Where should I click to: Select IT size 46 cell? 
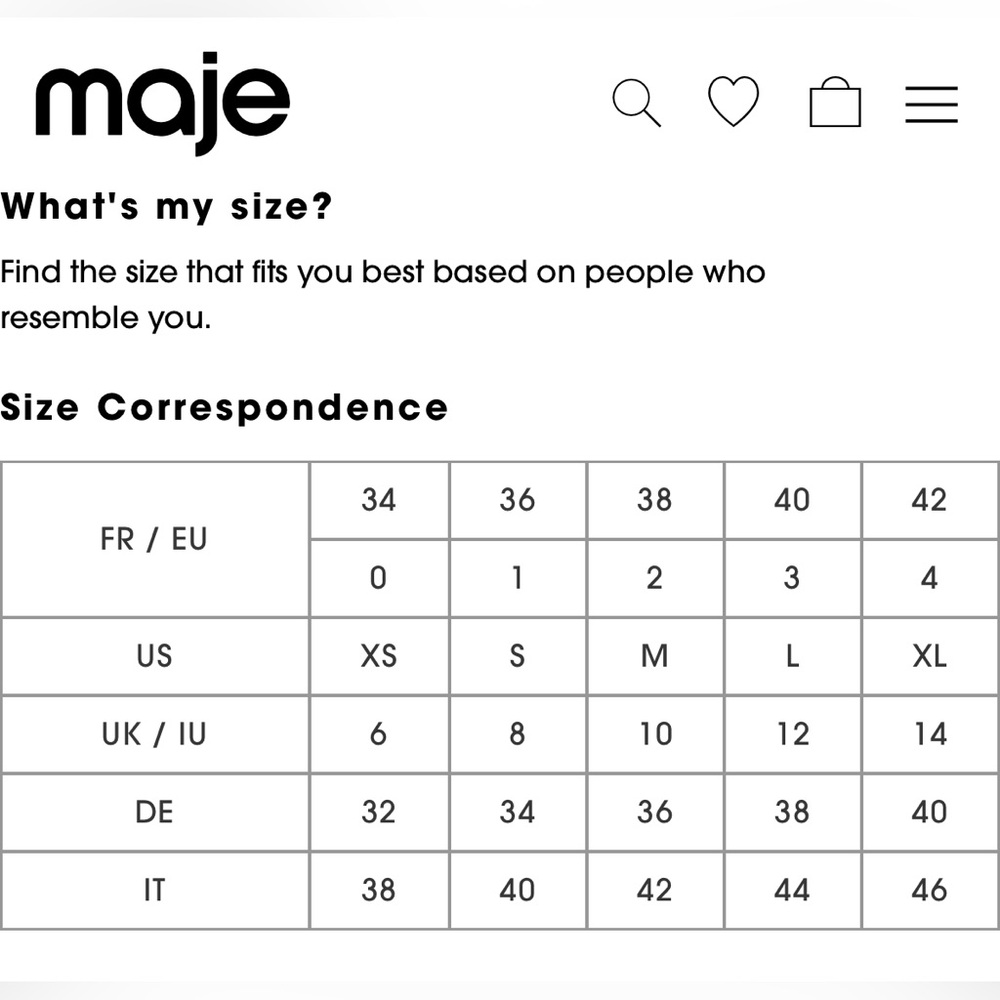929,889
